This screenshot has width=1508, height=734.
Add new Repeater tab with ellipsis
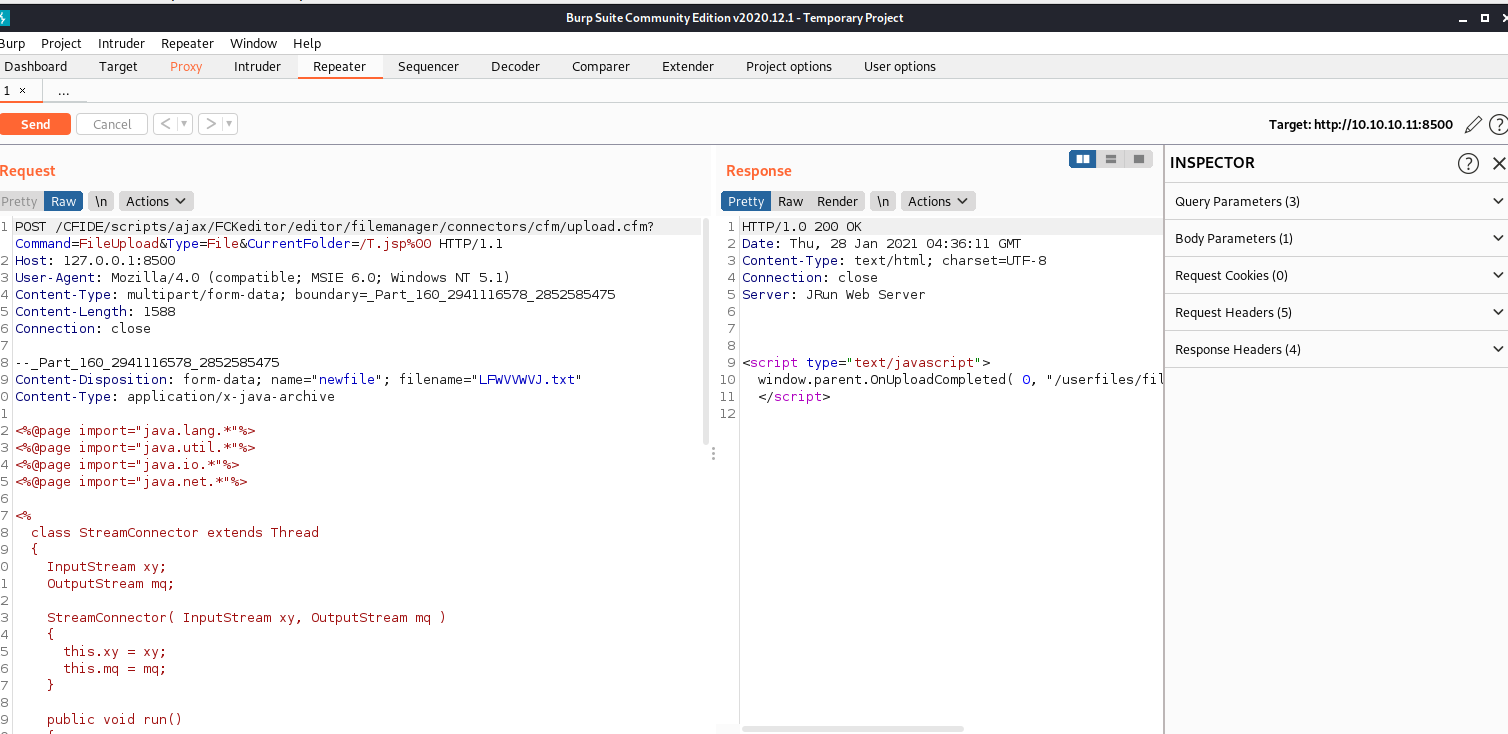click(64, 90)
